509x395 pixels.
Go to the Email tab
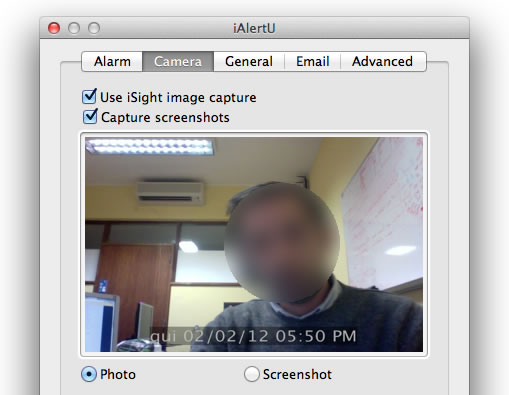pyautogui.click(x=313, y=61)
